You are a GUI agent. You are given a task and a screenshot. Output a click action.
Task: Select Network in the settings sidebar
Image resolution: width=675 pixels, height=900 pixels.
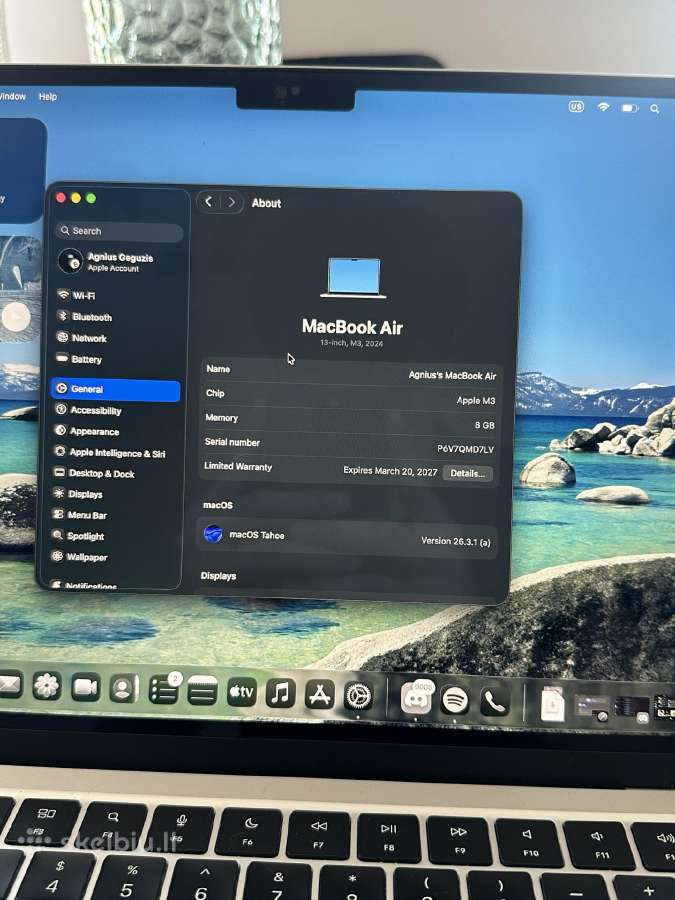[82, 338]
